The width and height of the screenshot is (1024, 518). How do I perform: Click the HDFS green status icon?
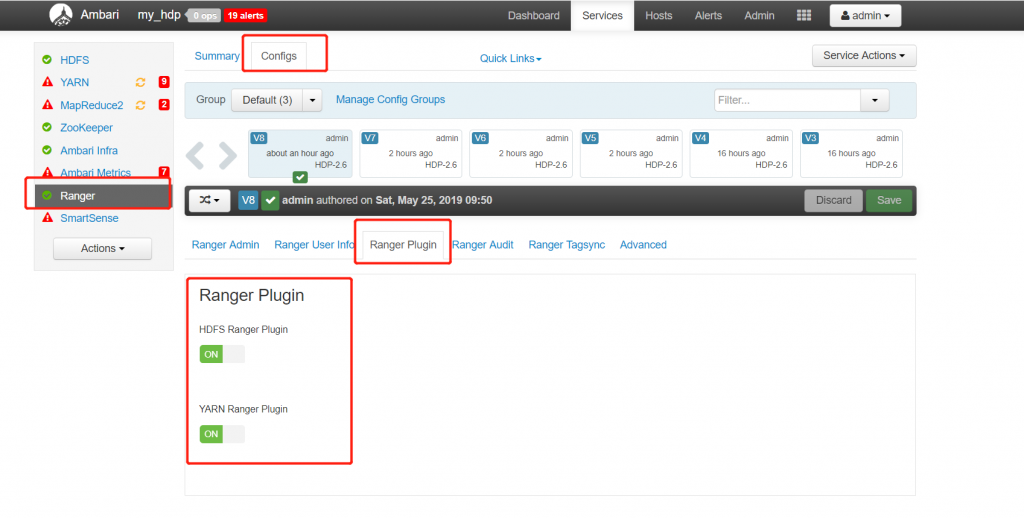(x=47, y=59)
